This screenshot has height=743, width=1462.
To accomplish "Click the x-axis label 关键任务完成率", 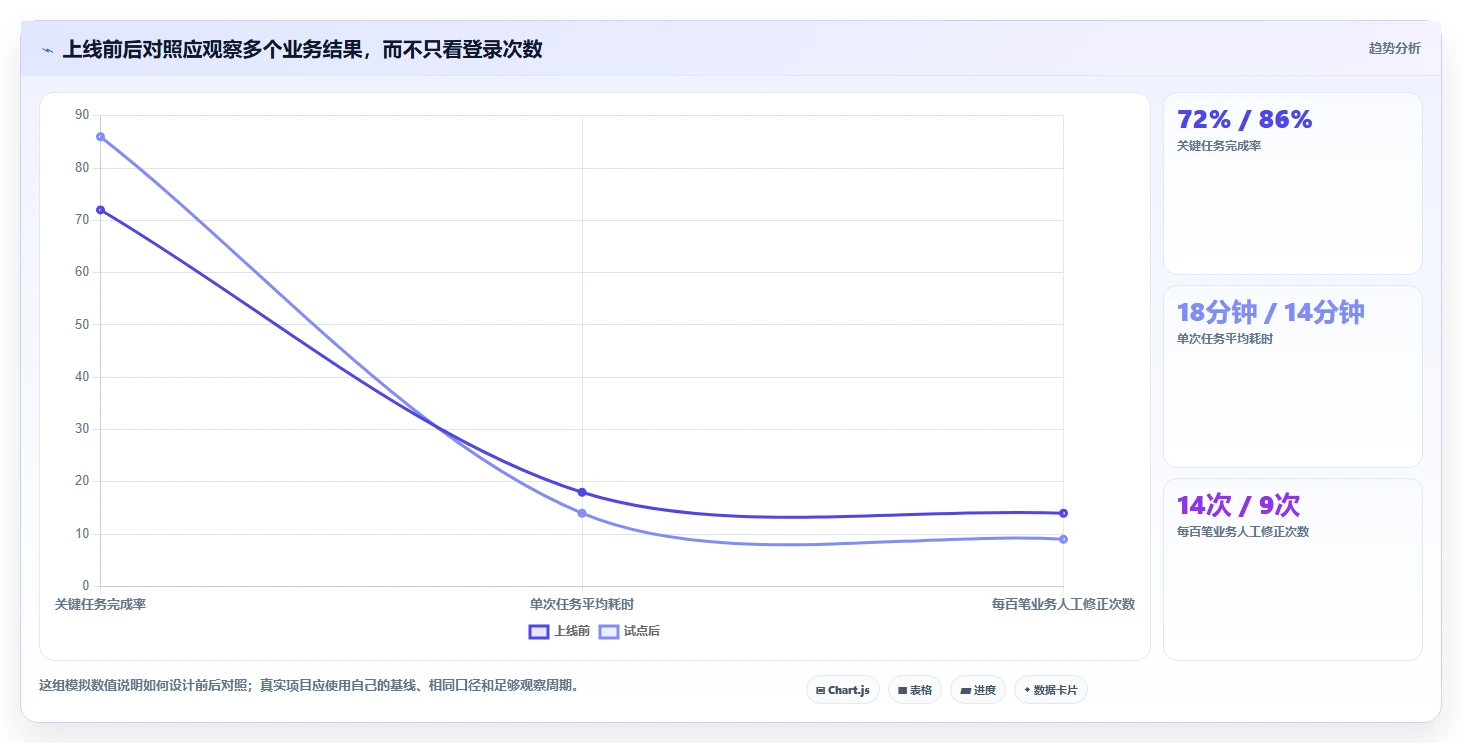I will pos(100,604).
